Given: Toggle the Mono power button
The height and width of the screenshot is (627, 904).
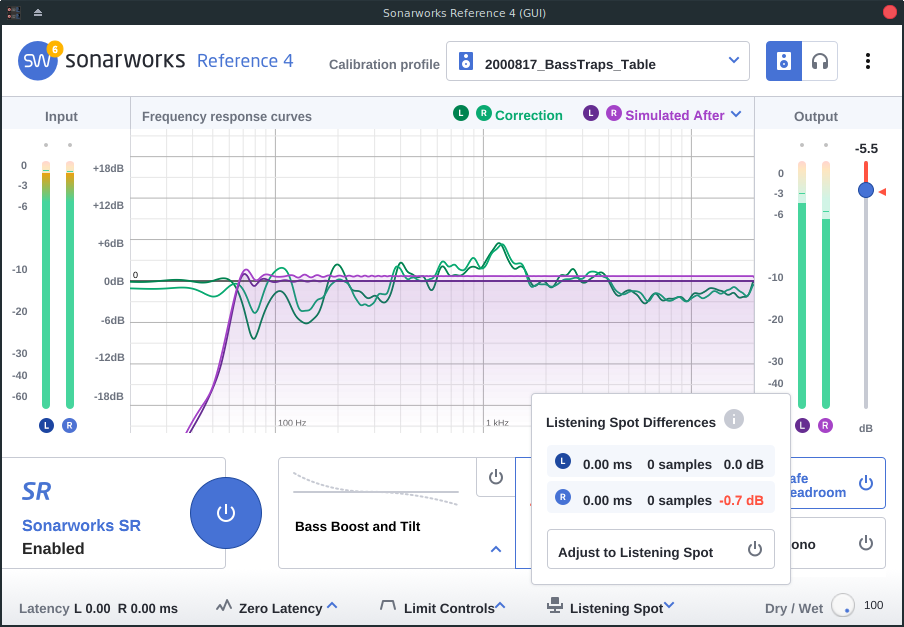Looking at the screenshot, I should pyautogui.click(x=866, y=543).
